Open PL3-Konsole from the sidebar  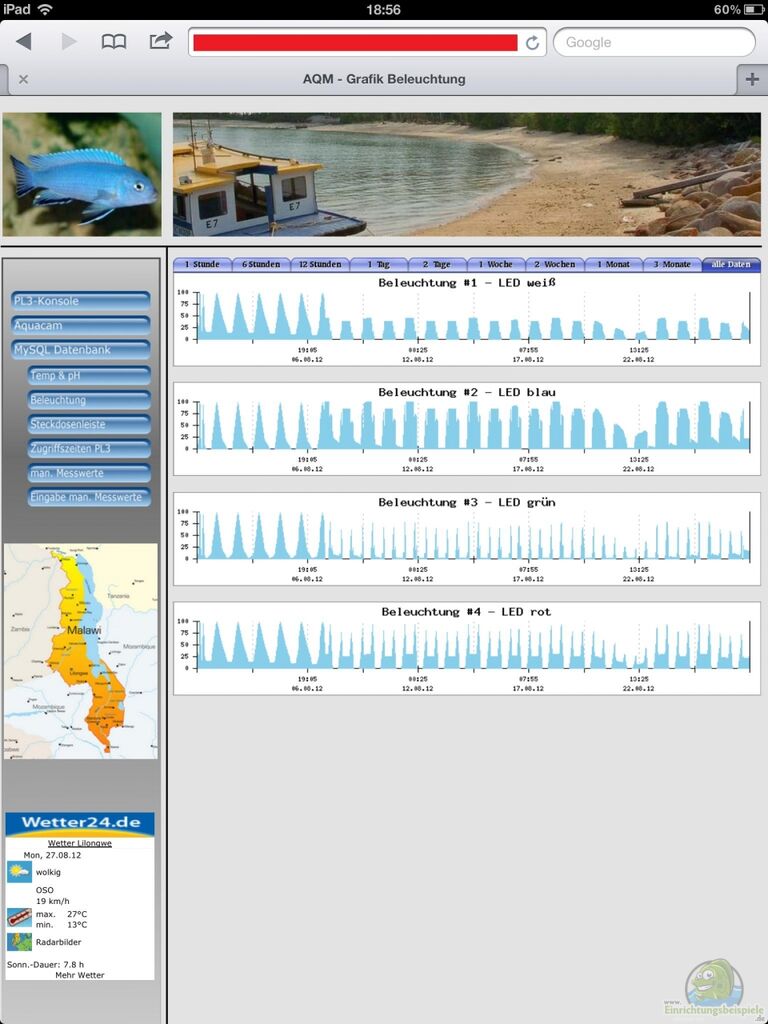pos(80,301)
